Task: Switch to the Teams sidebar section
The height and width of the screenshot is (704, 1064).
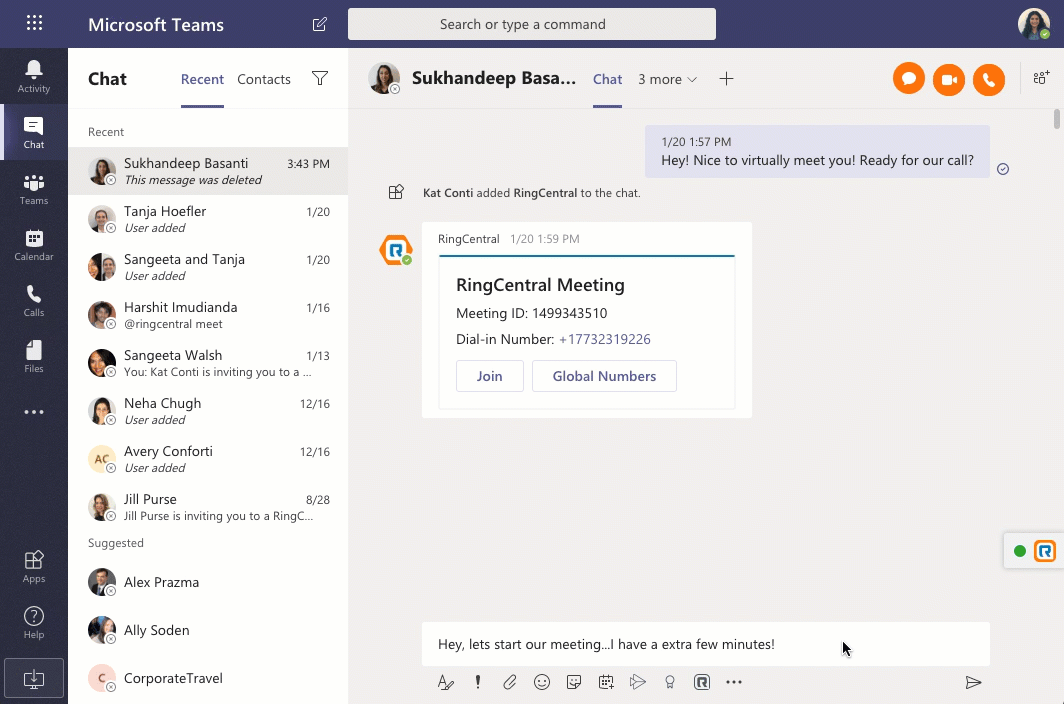Action: pyautogui.click(x=33, y=188)
